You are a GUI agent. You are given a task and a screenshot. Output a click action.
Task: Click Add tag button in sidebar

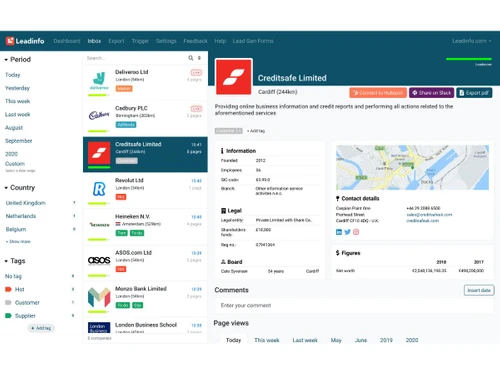click(x=41, y=328)
